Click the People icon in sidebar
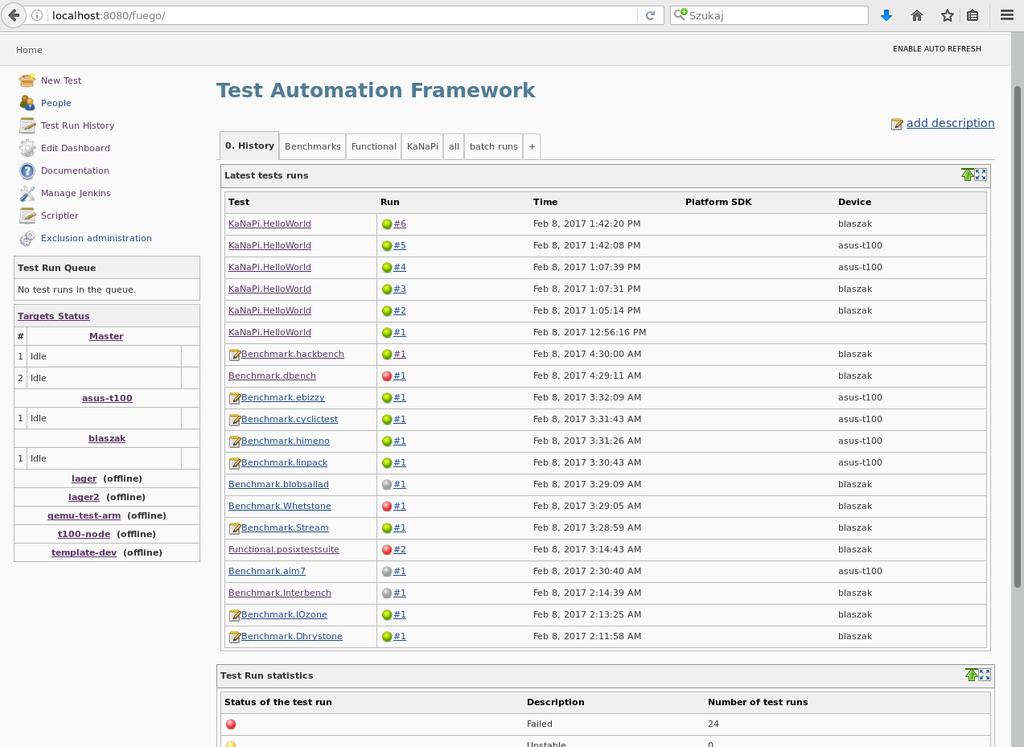Viewport: 1024px width, 747px height. (x=27, y=103)
